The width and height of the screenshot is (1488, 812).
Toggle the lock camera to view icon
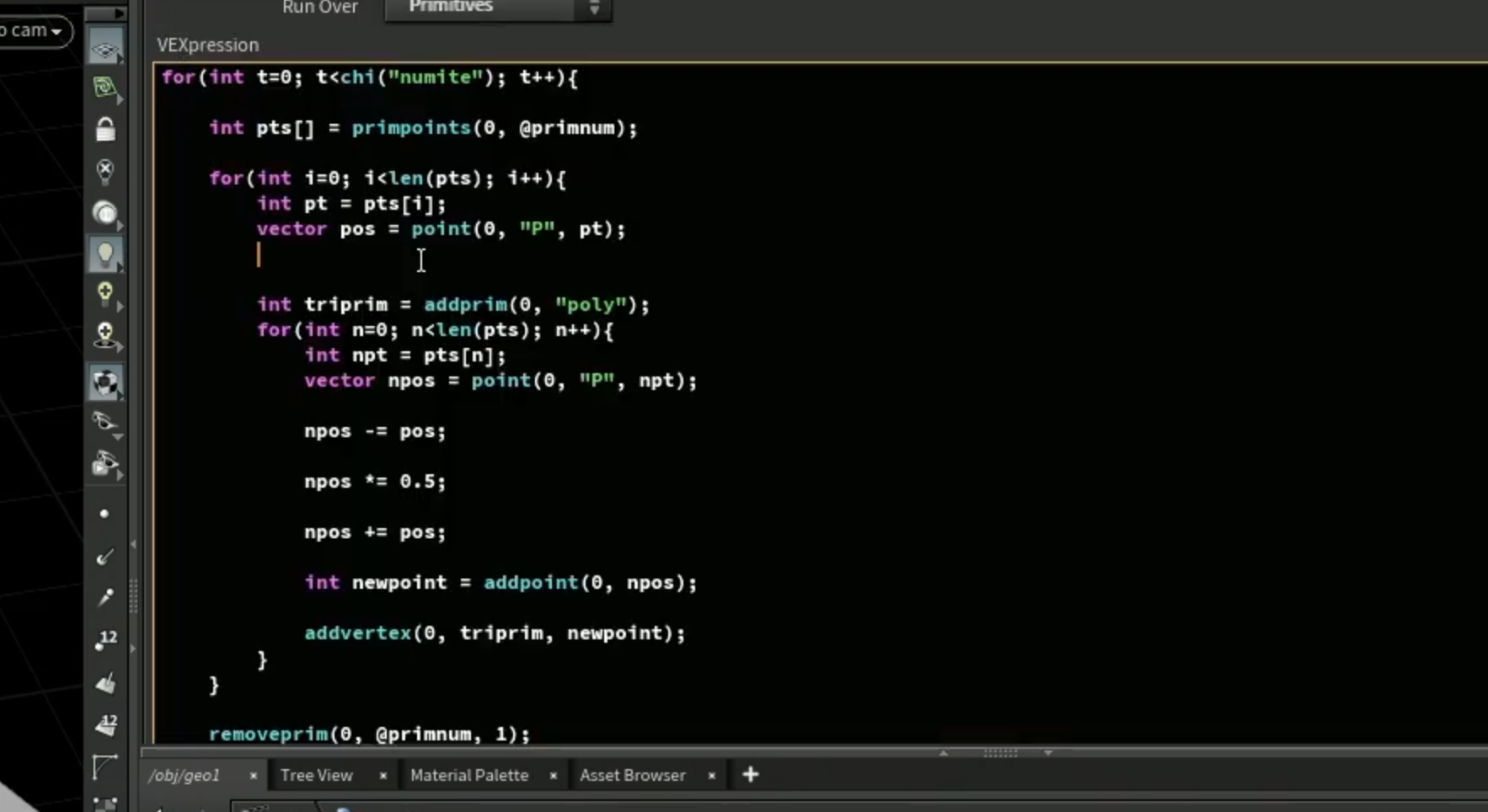point(105,130)
